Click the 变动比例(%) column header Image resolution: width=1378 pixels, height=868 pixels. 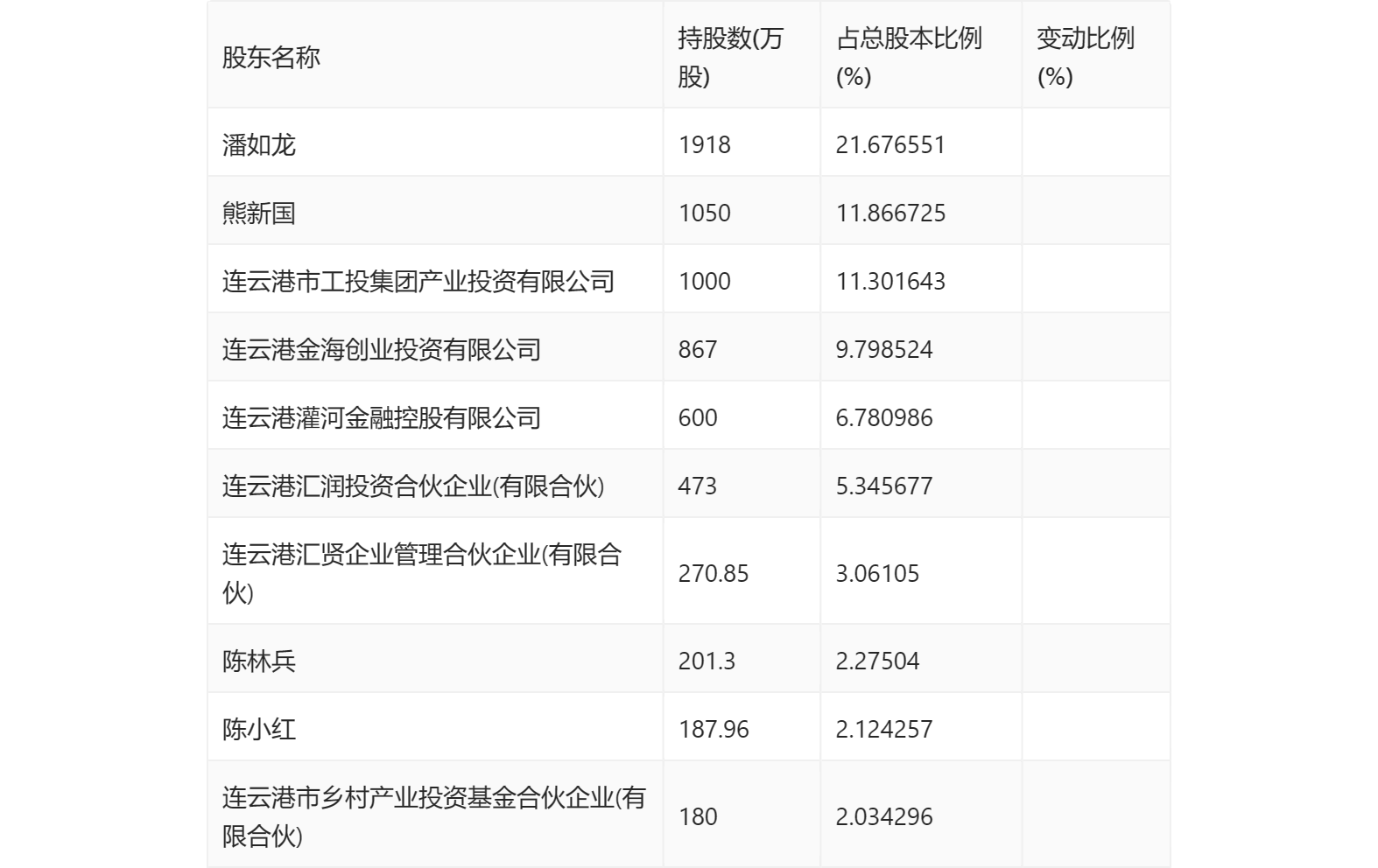tap(1086, 58)
